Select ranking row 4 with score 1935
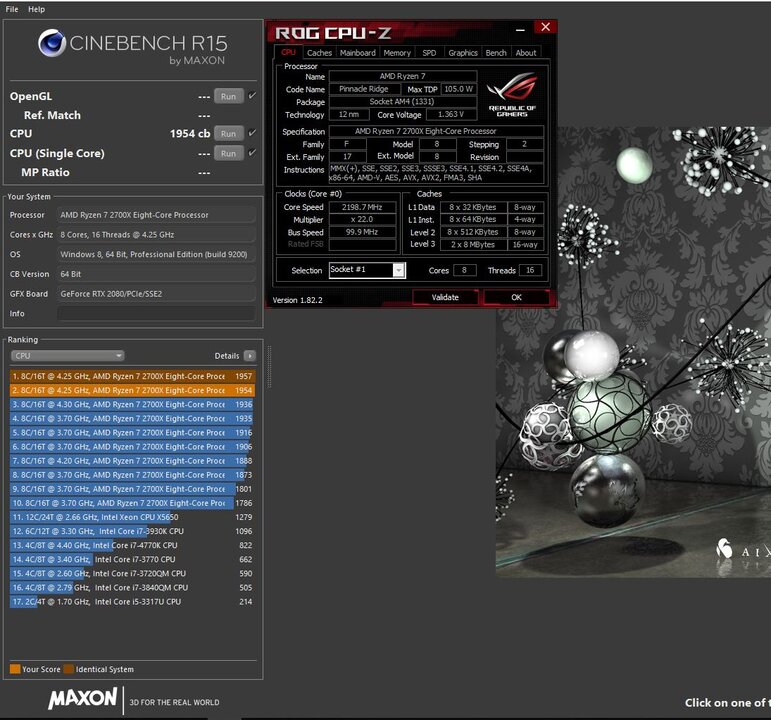 pyautogui.click(x=132, y=419)
